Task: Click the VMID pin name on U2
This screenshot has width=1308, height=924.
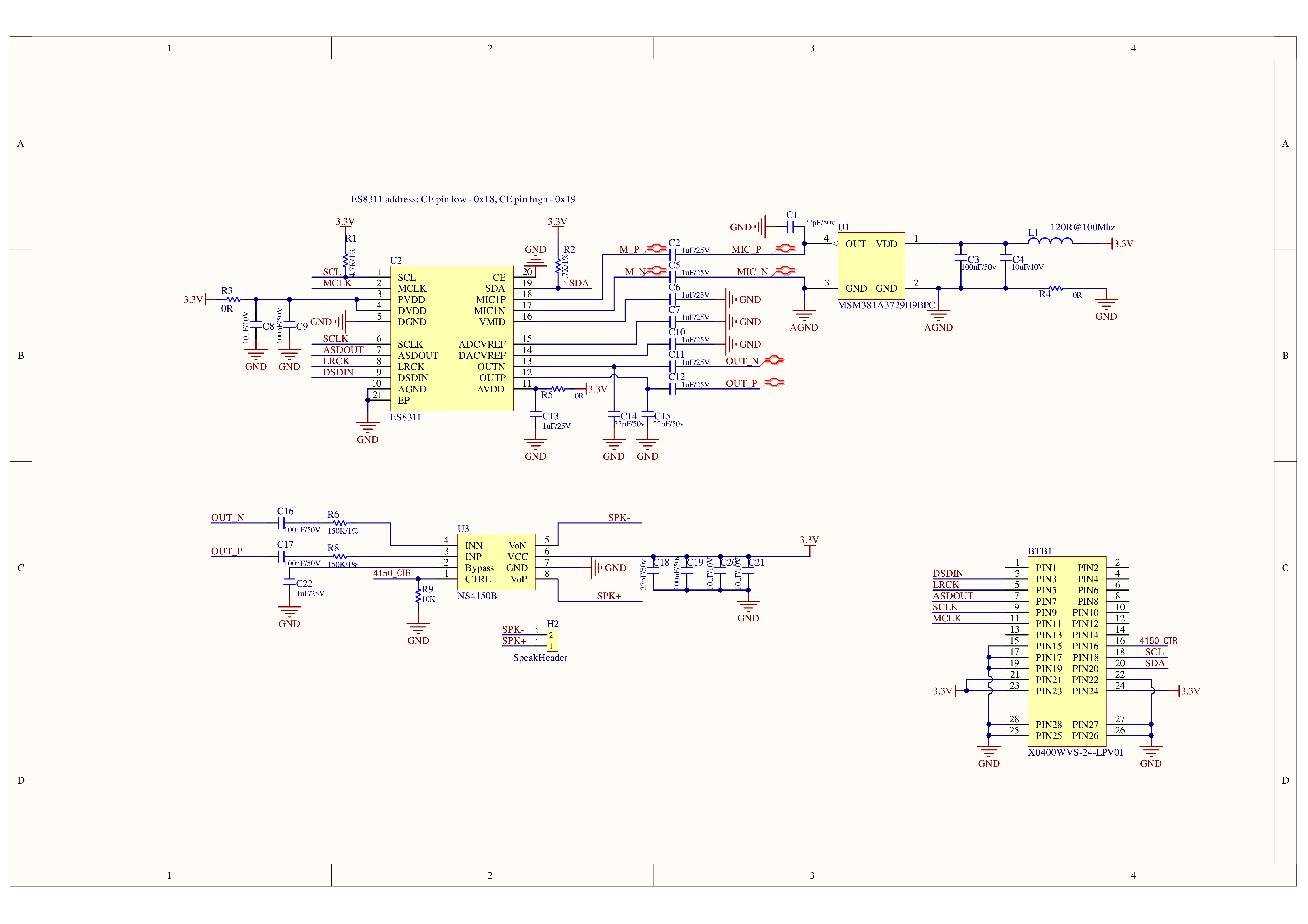Action: pos(492,322)
